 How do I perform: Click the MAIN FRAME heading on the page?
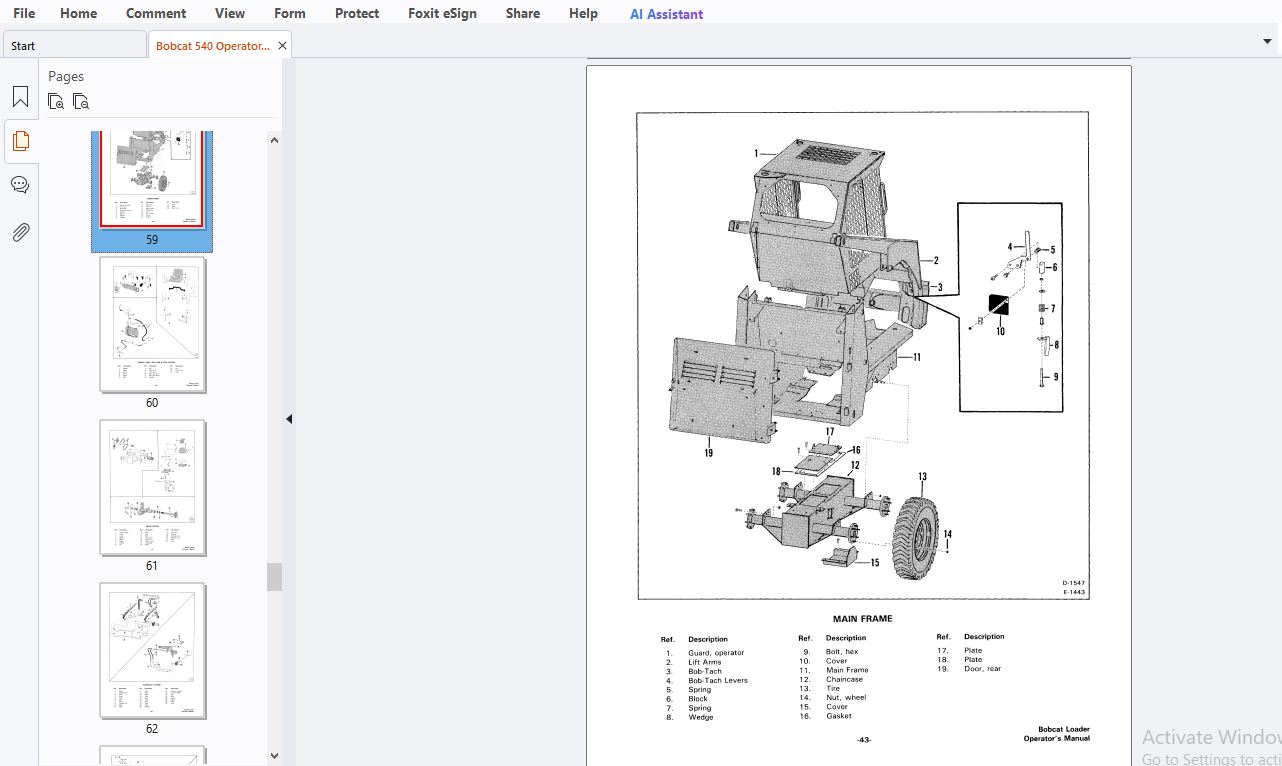862,619
